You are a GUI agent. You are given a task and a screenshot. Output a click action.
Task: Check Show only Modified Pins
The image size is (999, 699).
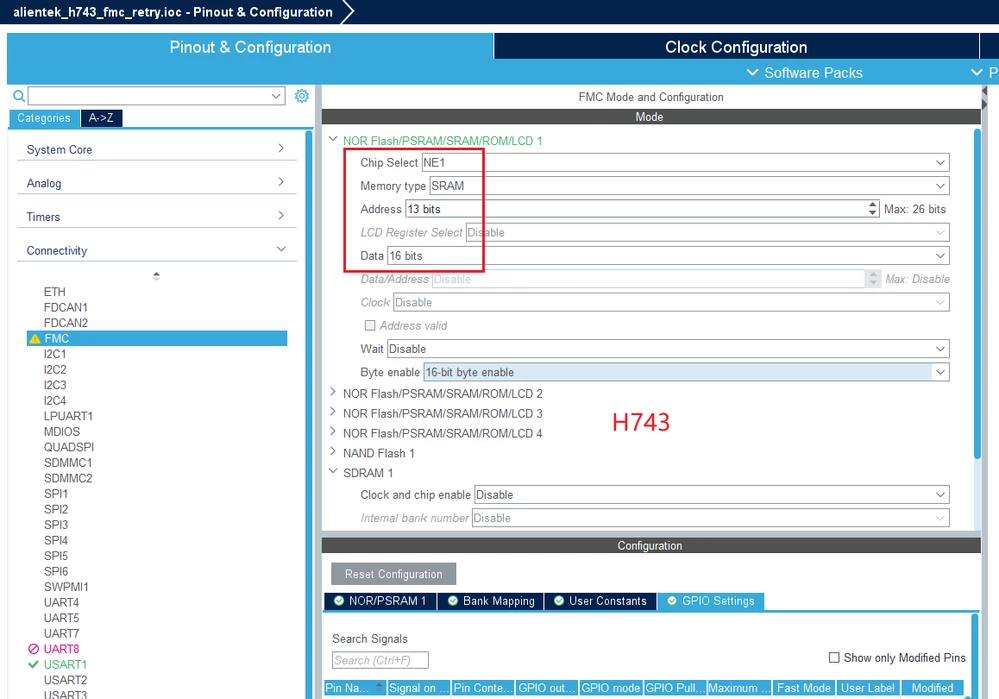click(833, 658)
